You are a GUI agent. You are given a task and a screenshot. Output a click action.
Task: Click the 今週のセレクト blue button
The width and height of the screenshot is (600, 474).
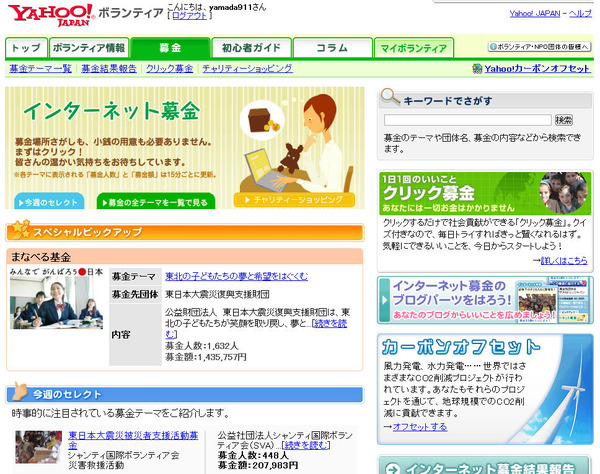[x=49, y=201]
